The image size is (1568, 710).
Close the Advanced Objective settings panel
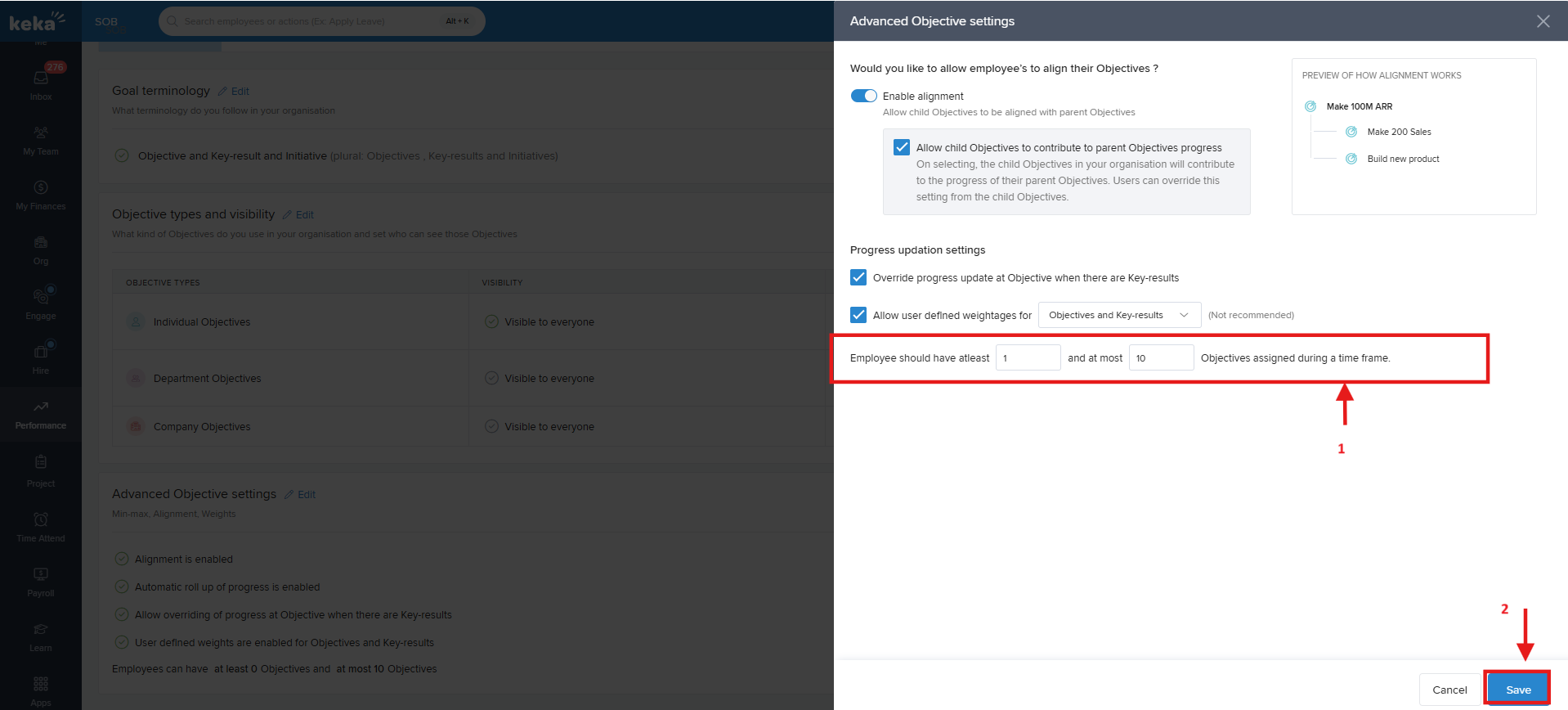point(1543,21)
